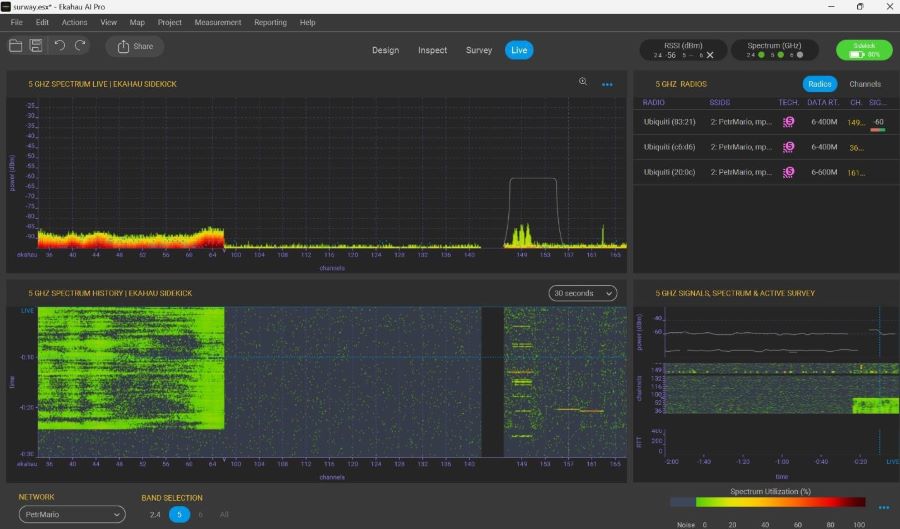The height and width of the screenshot is (529, 900).
Task: Click the -0:20 marker in signals timeline
Action: [x=860, y=461]
